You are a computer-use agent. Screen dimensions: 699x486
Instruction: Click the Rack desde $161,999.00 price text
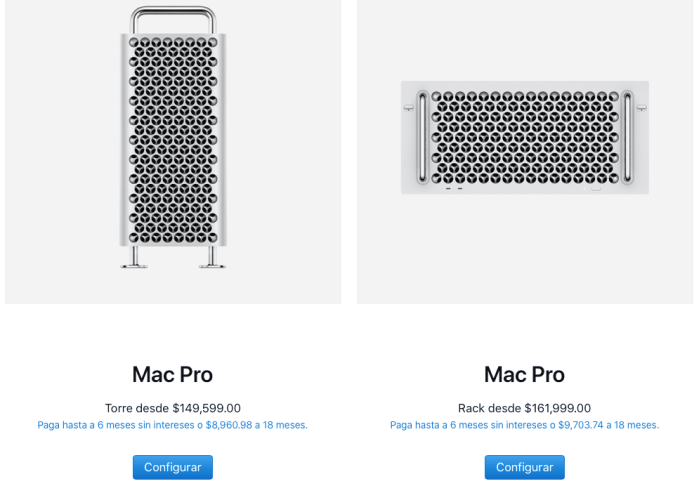pos(525,408)
